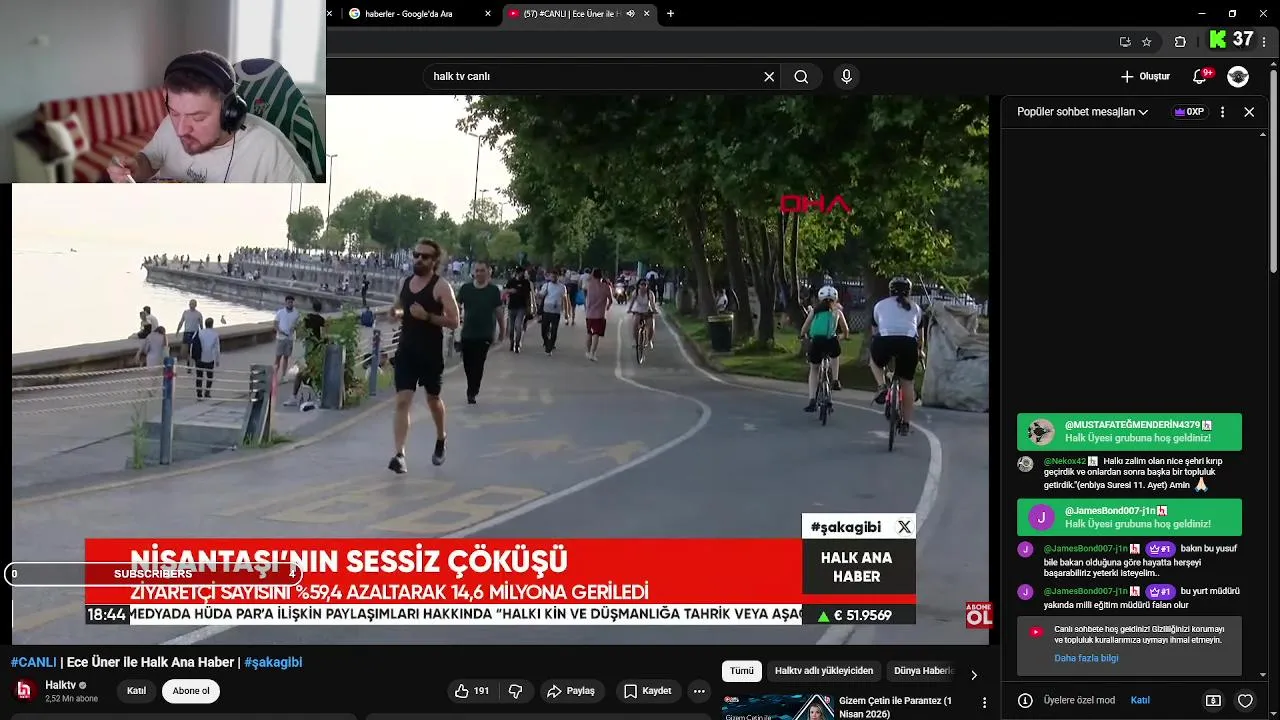1280x720 pixels.
Task: Open the 'Daha fazla bilgi' link in chat
Action: point(1086,658)
